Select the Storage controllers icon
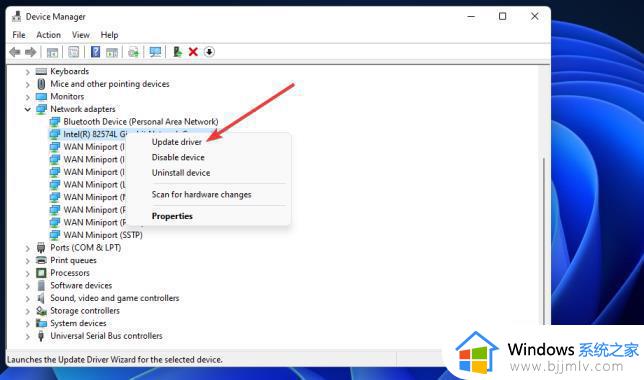644x380 pixels. 41,311
